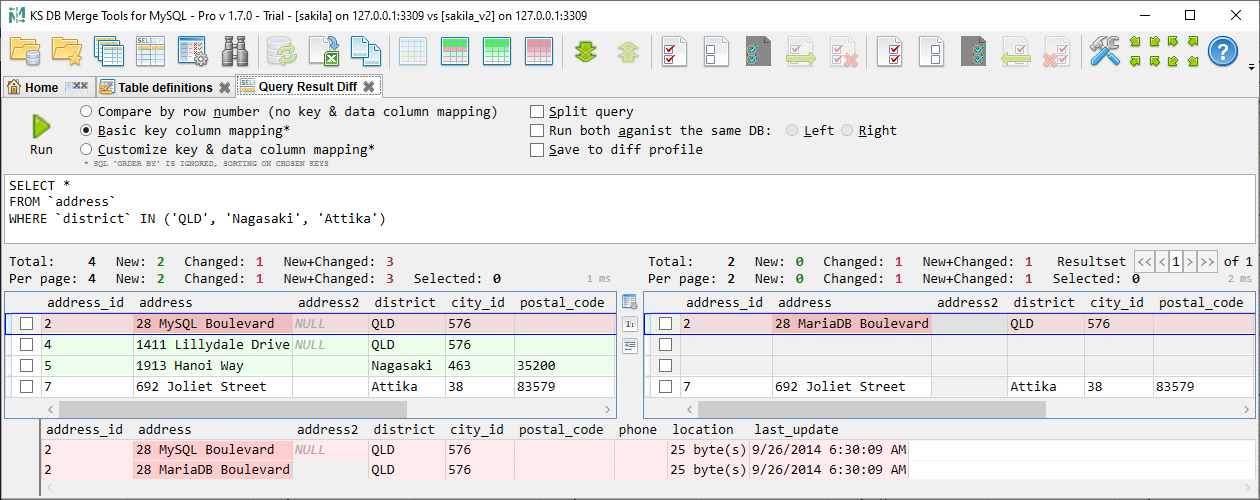
Task: Click the column settings icon between grids
Action: pos(630,302)
